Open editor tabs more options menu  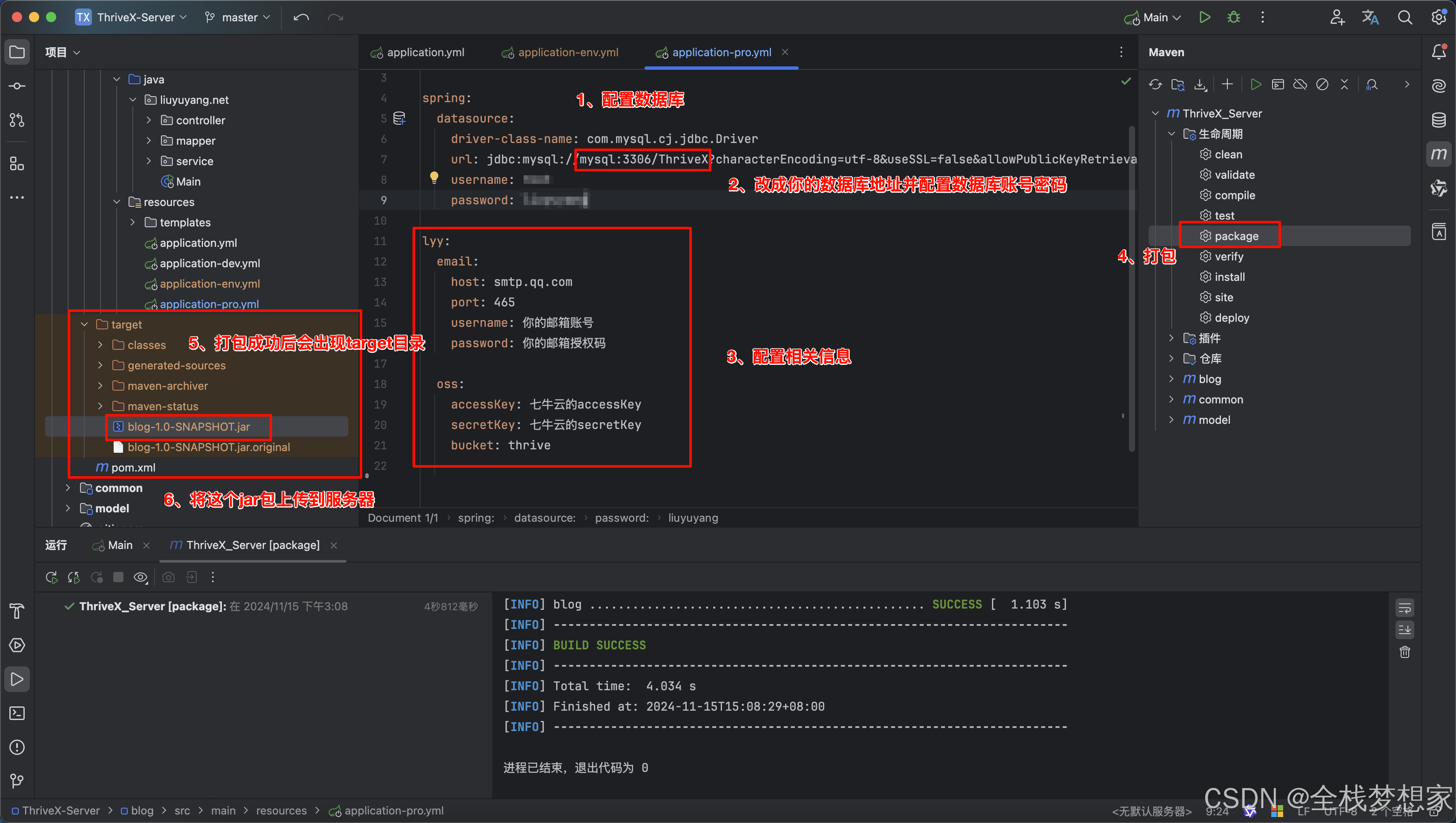(x=1121, y=52)
